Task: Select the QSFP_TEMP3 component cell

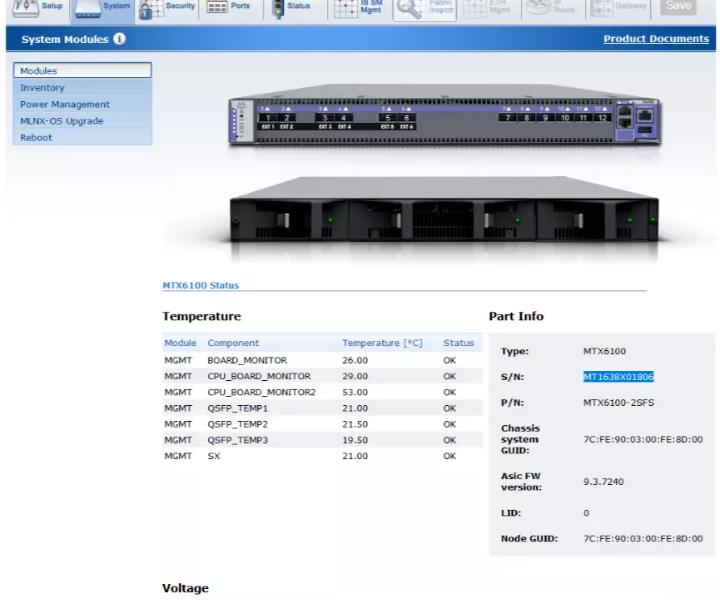Action: click(x=237, y=440)
